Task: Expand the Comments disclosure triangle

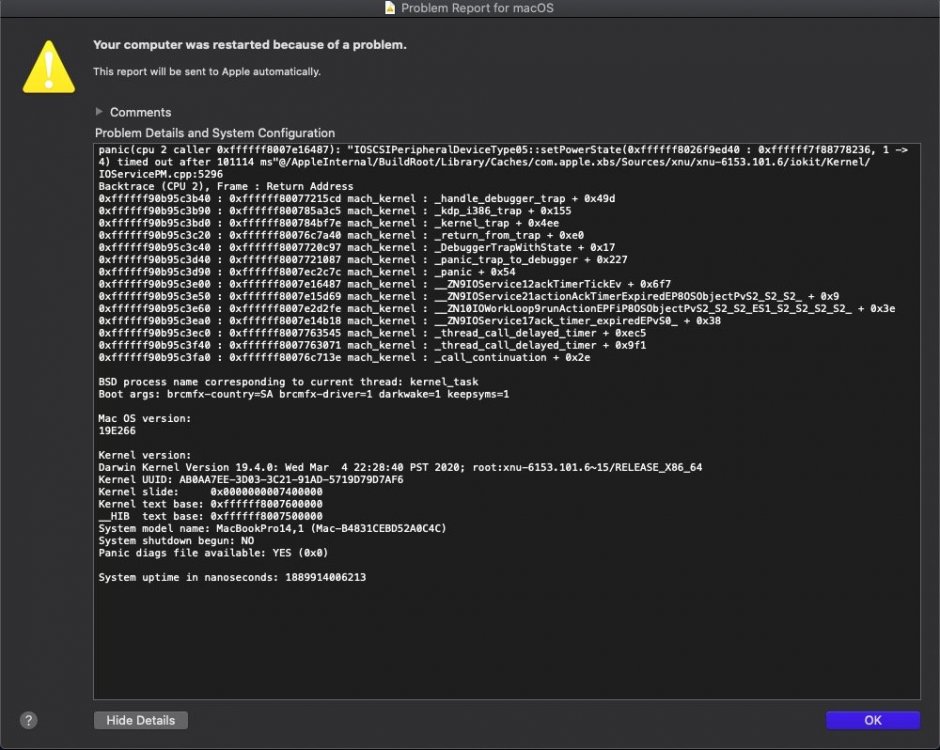Action: tap(99, 112)
